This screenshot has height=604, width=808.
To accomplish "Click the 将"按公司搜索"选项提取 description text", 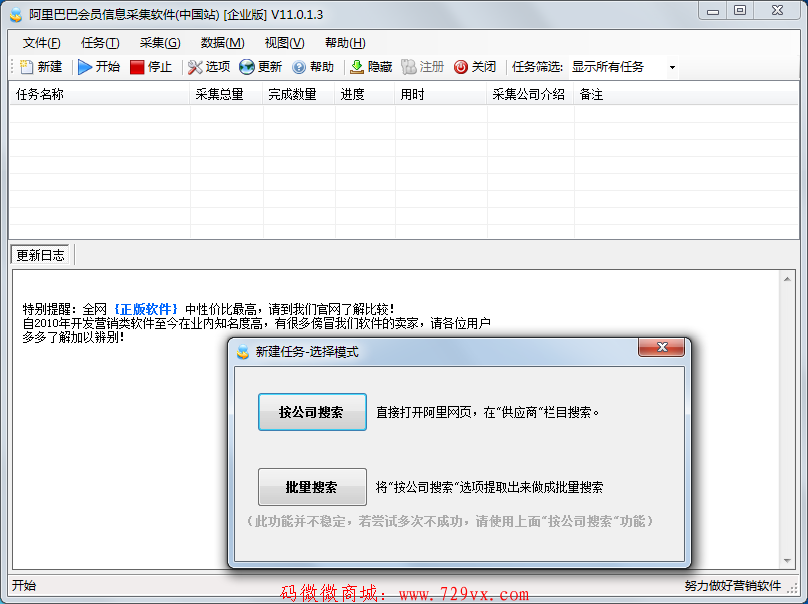I will click(x=489, y=487).
